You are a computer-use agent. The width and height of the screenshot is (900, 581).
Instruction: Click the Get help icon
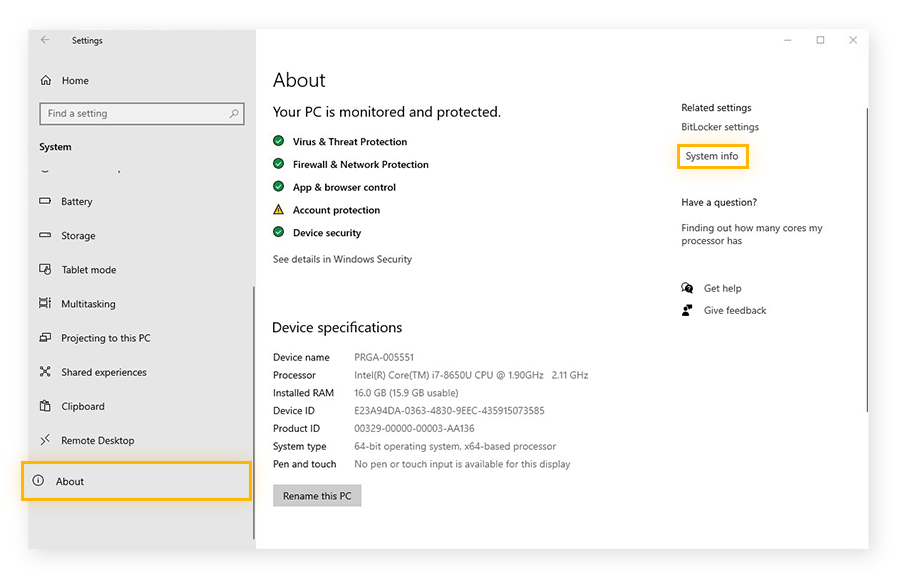[687, 287]
